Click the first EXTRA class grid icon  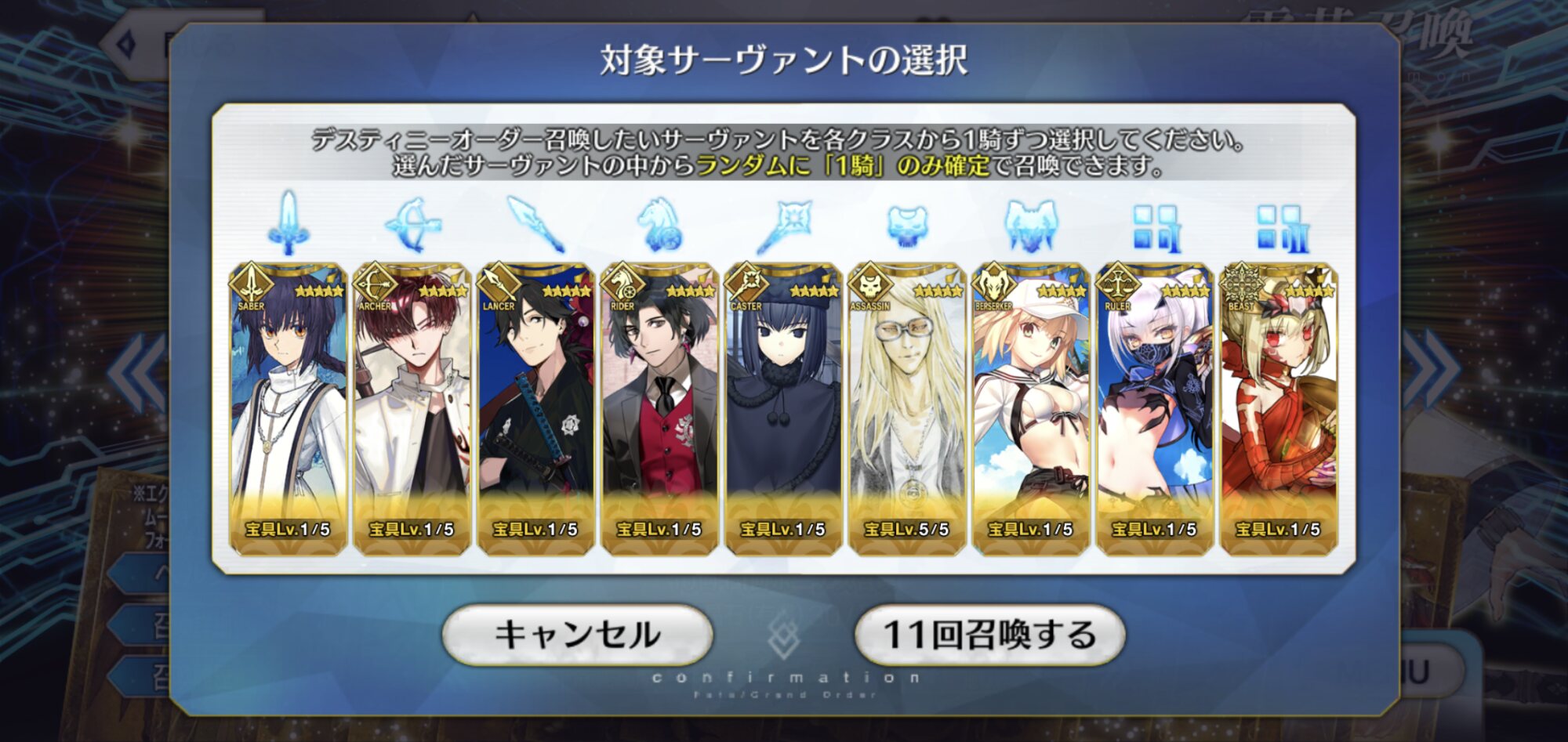[x=1156, y=229]
